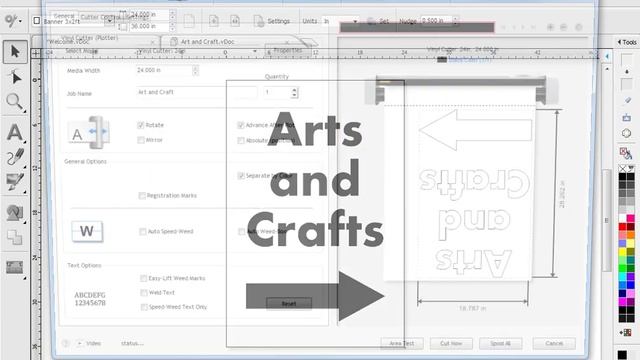Select the eraser icon in Tools panel

[627, 100]
